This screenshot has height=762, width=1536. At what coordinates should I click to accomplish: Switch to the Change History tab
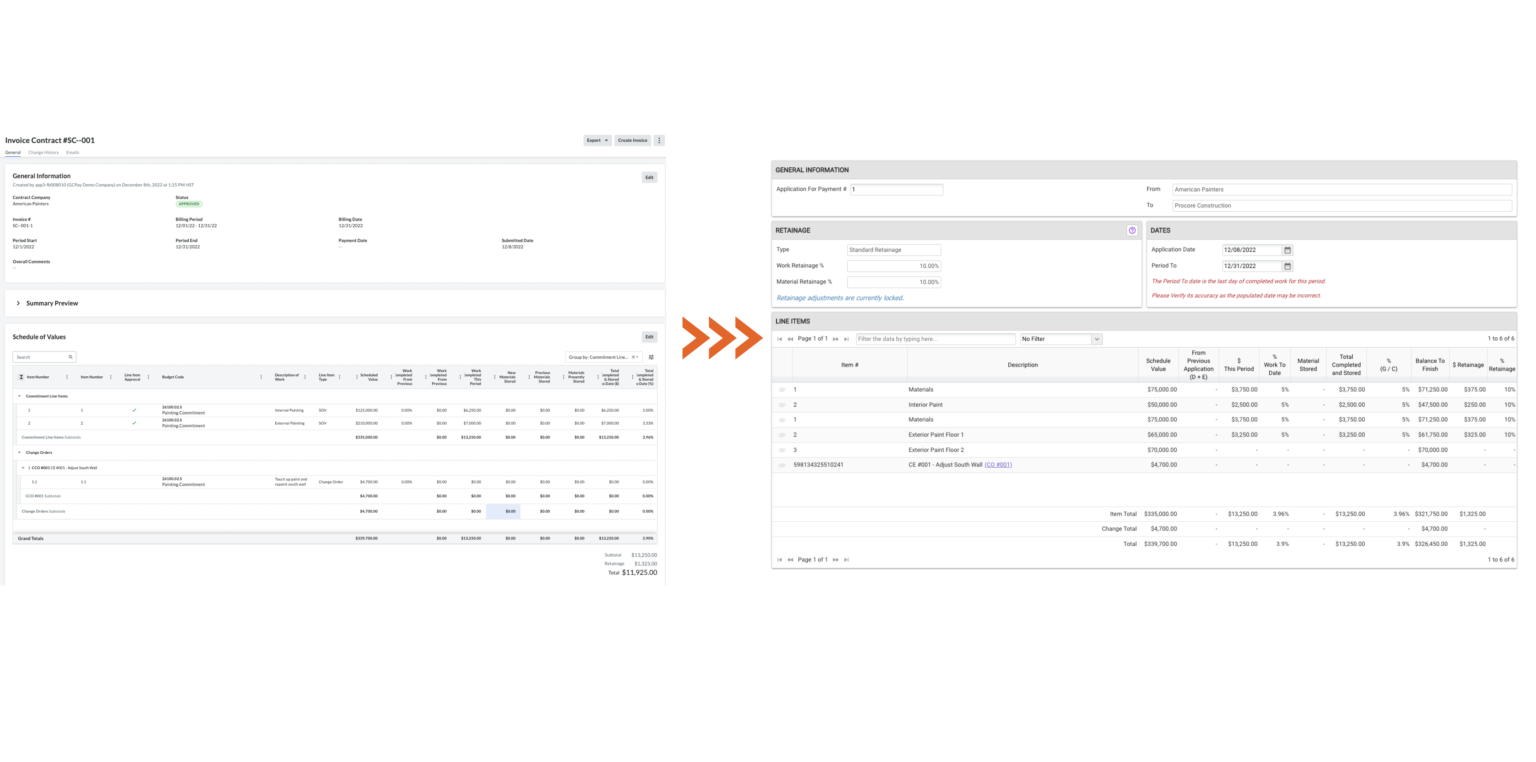pos(44,152)
